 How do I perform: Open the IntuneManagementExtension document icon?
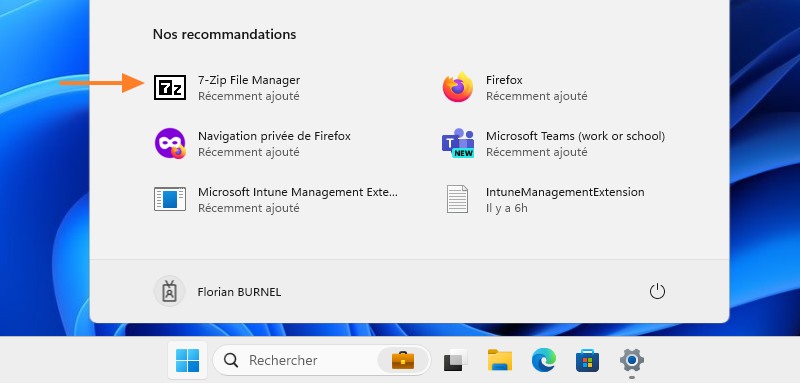click(x=457, y=199)
